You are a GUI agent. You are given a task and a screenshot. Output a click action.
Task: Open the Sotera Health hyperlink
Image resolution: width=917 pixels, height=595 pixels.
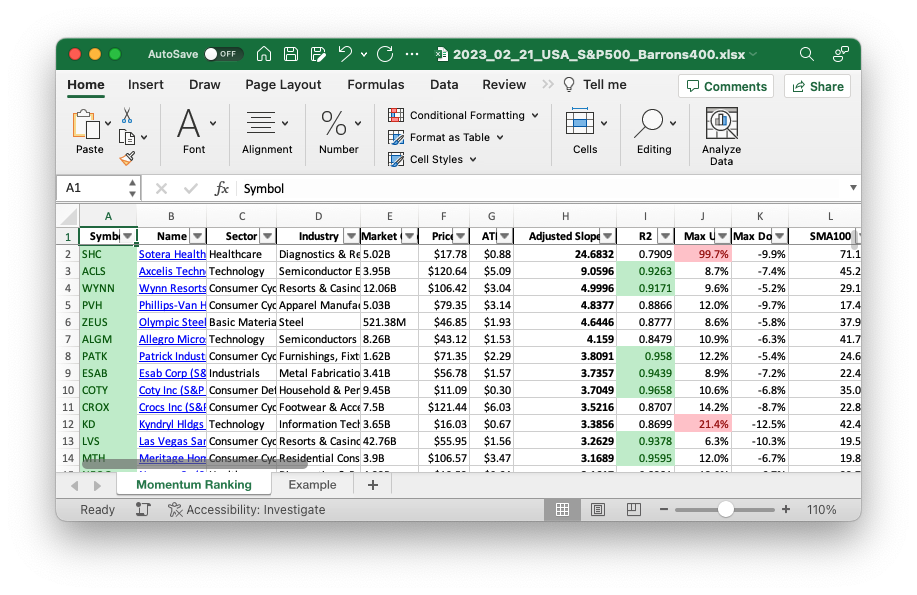(172, 254)
